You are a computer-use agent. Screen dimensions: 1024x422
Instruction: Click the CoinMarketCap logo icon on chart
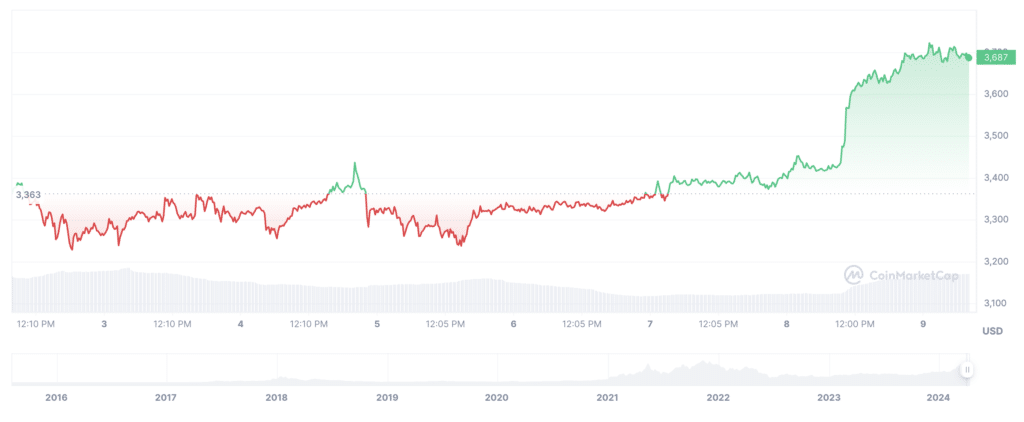point(854,274)
